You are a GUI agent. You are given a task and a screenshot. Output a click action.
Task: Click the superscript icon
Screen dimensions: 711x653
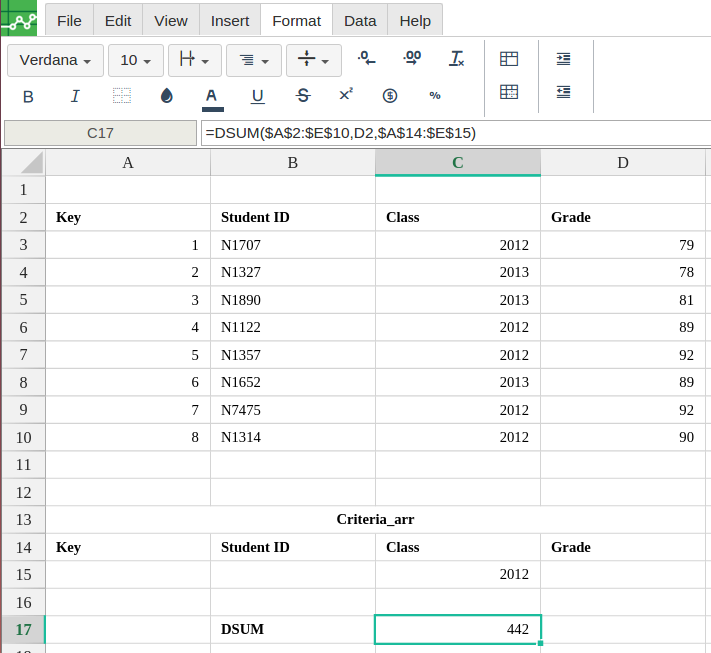(346, 95)
